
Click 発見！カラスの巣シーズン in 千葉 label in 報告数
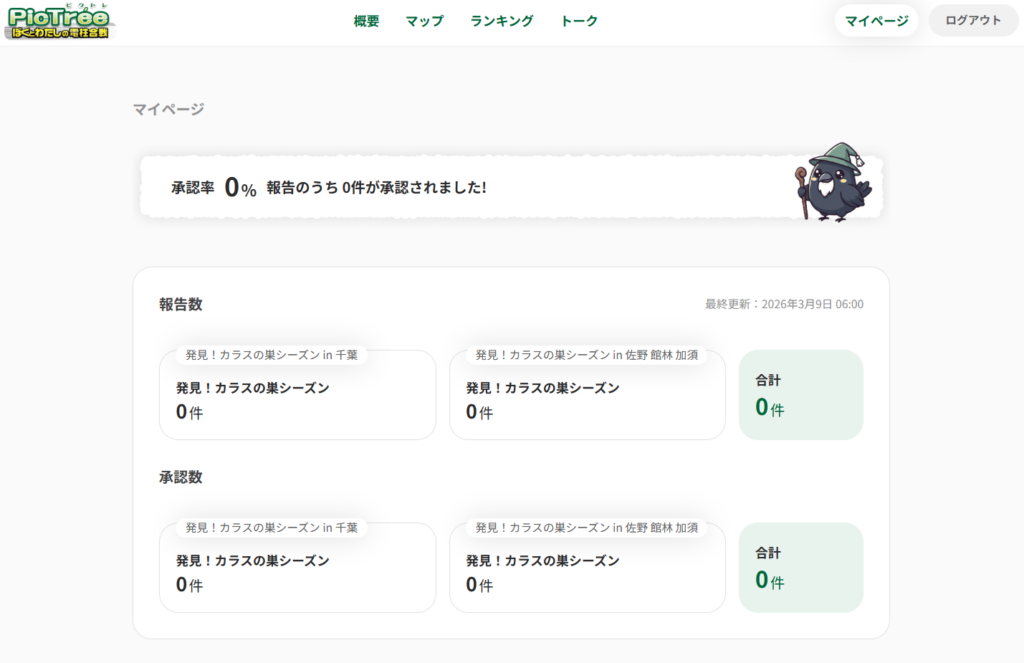pos(272,355)
